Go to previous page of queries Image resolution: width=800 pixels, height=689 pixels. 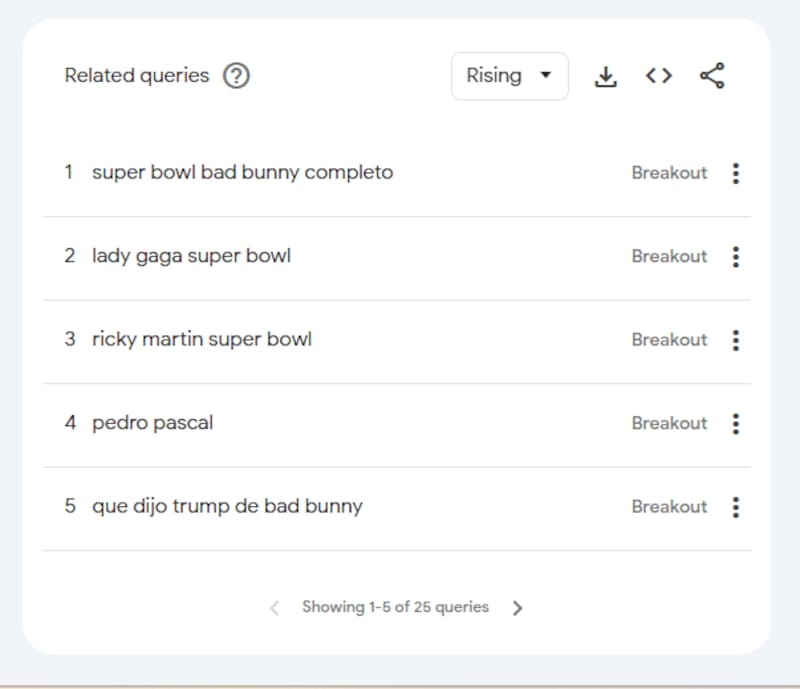point(275,607)
